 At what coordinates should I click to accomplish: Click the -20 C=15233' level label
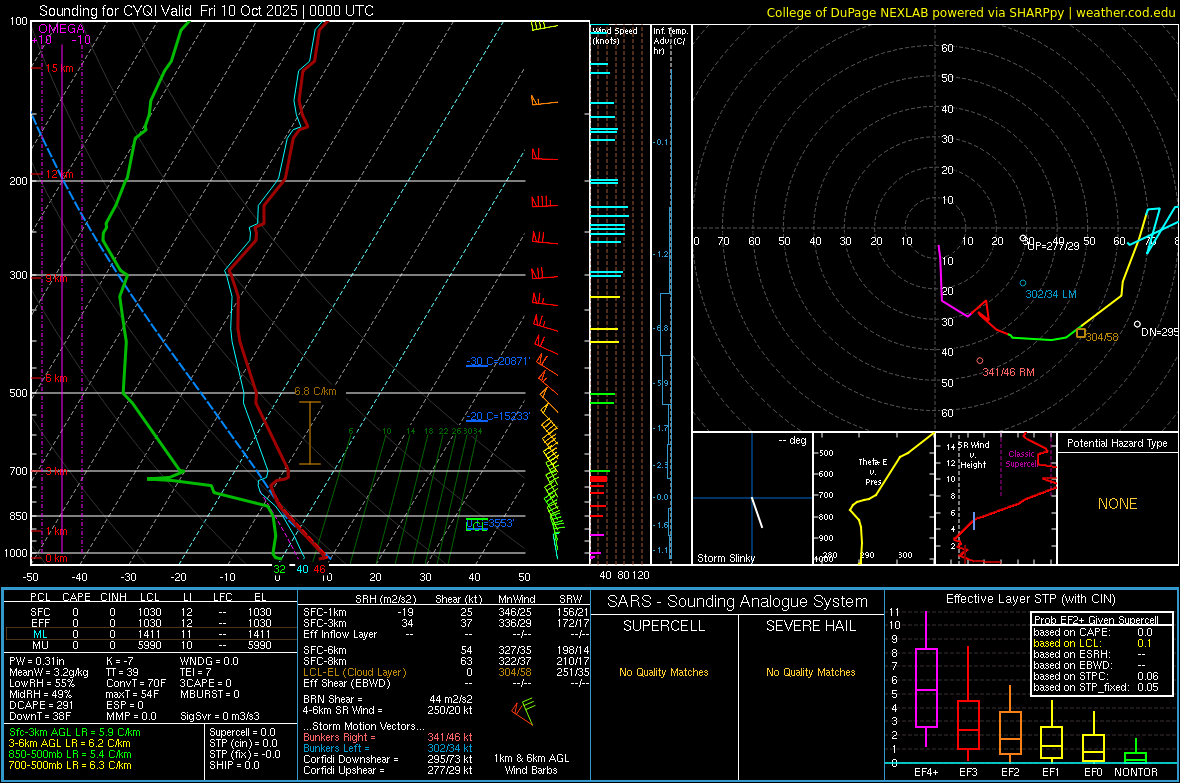[498, 416]
